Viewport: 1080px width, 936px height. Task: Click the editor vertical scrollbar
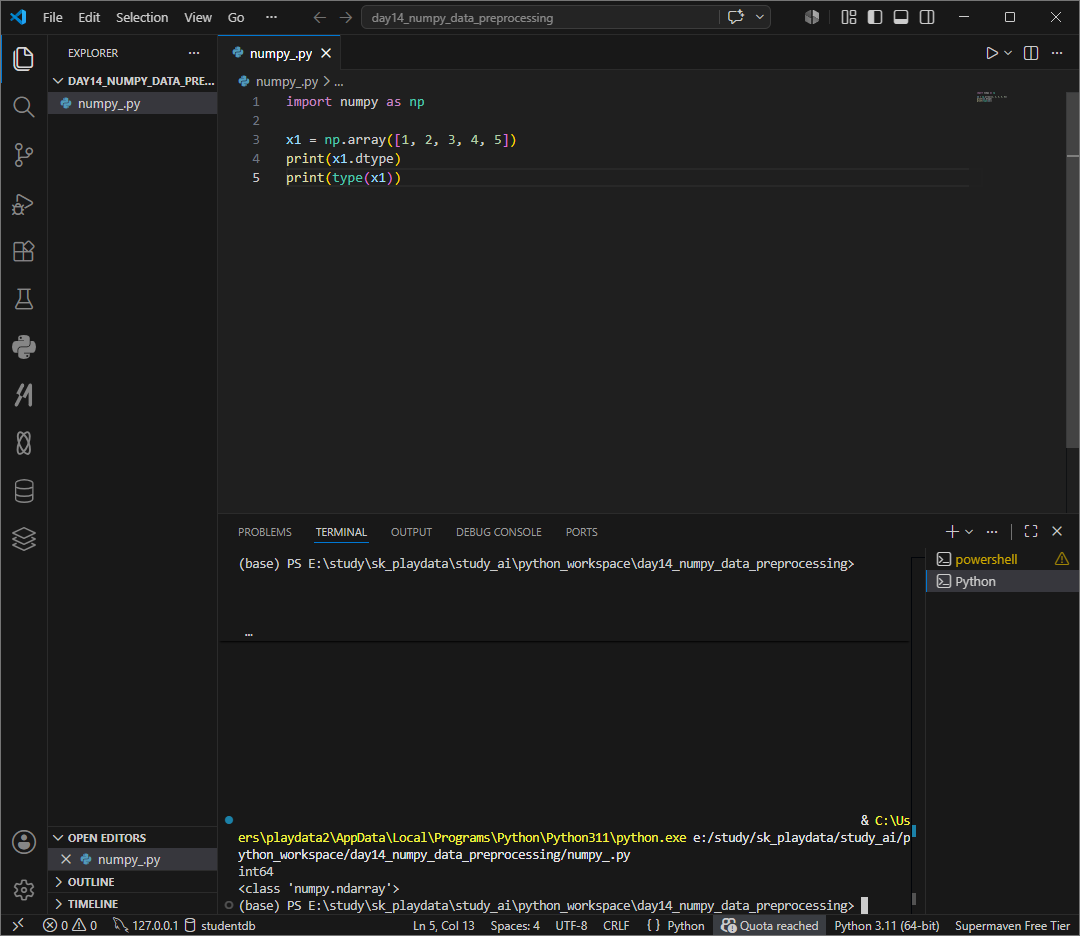[x=1072, y=269]
